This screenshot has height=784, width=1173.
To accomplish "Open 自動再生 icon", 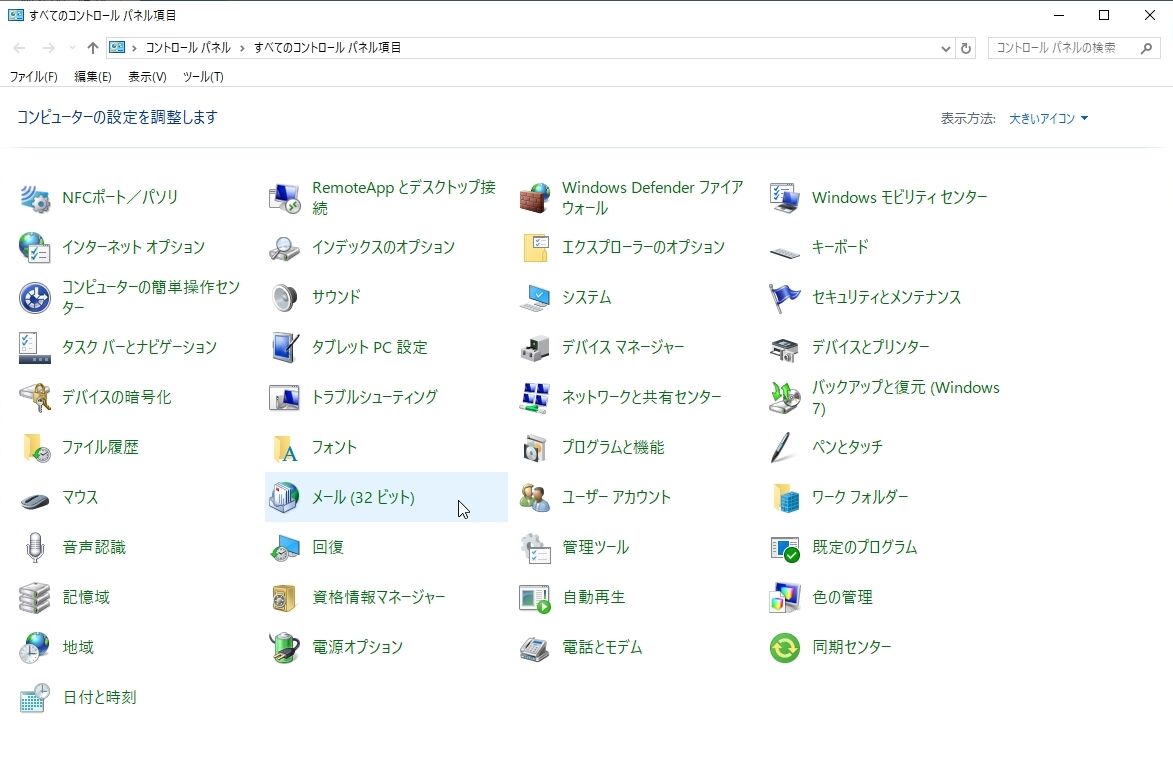I will 534,598.
